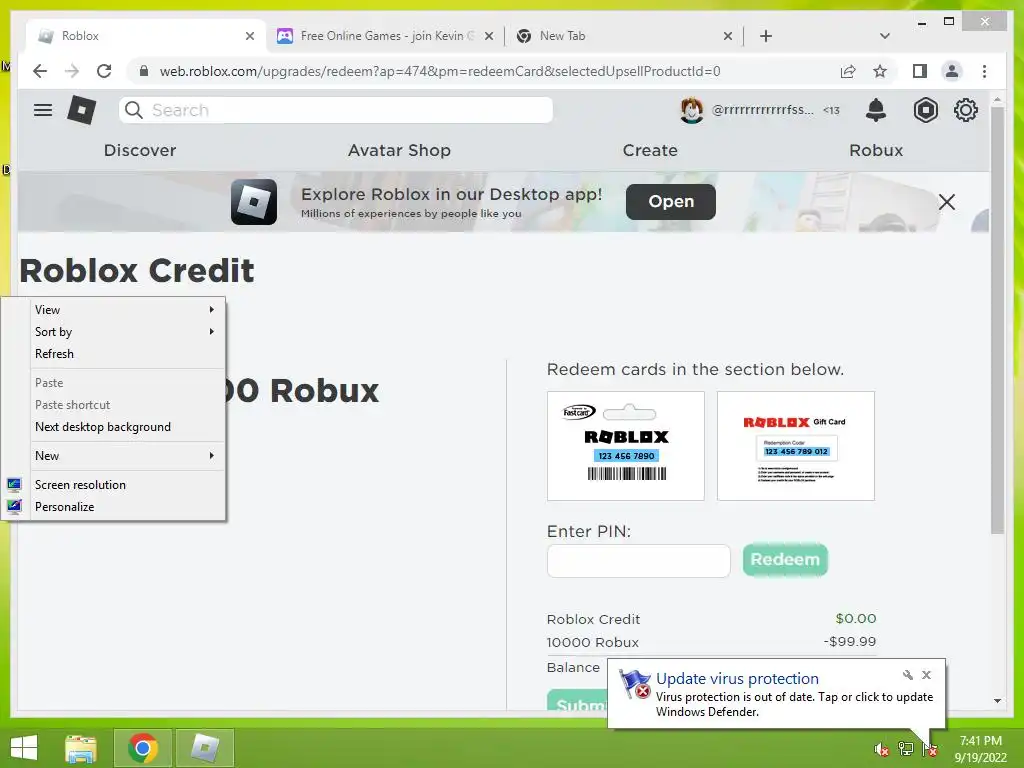Viewport: 1024px width, 768px height.
Task: Click Chrome icon in taskbar
Action: point(143,748)
